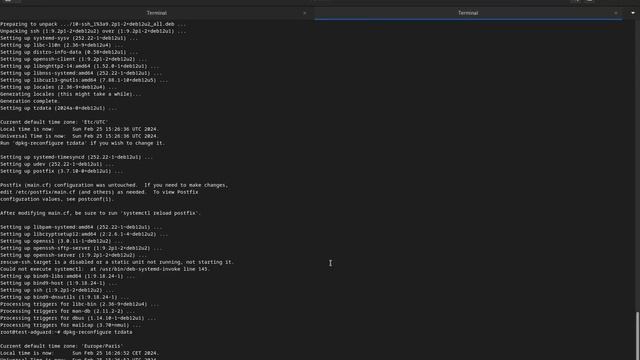Click 'Preparing to unpack' line at top
This screenshot has width=640, height=360.
93,24
